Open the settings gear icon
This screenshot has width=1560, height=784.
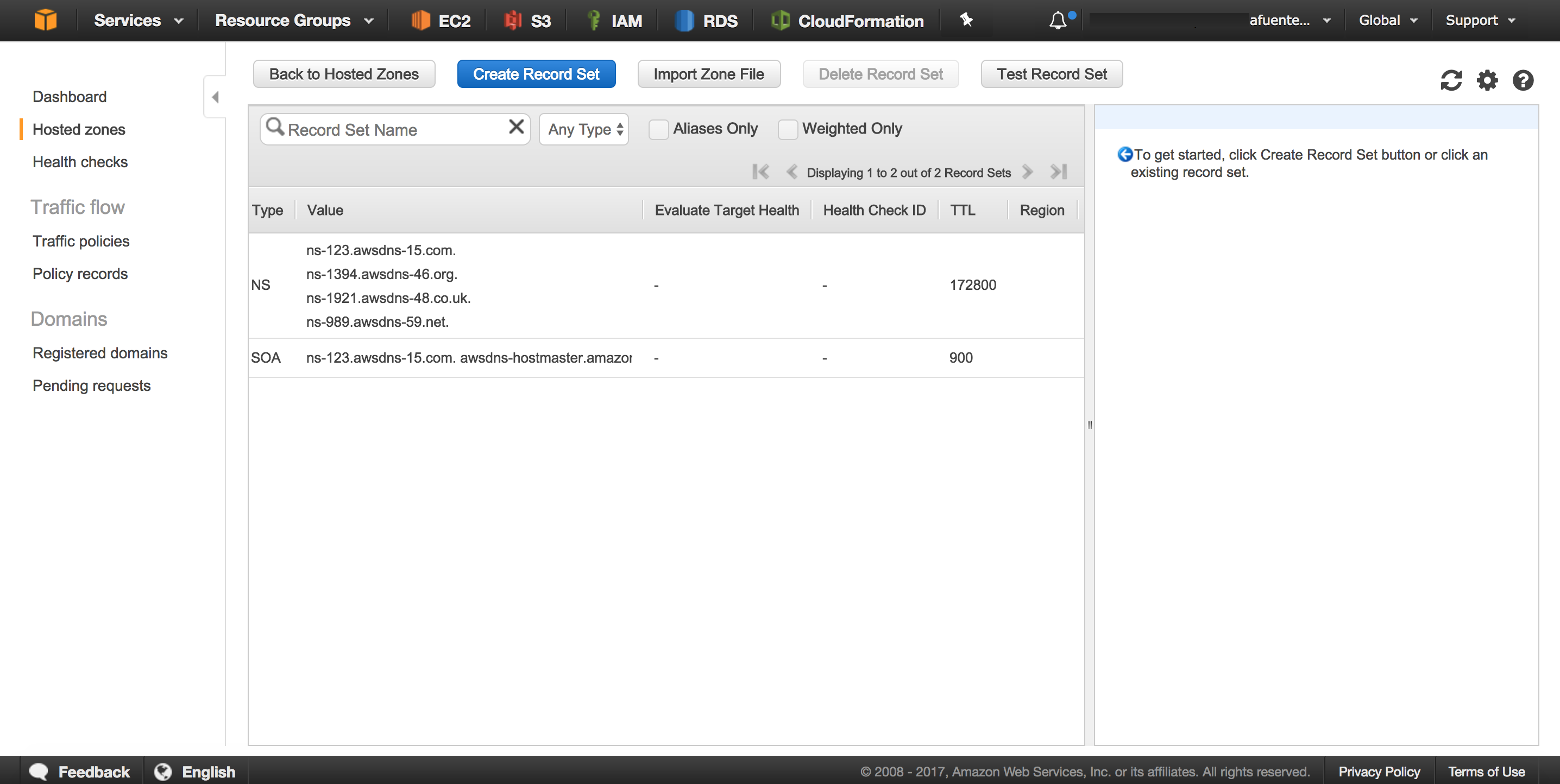(1487, 80)
